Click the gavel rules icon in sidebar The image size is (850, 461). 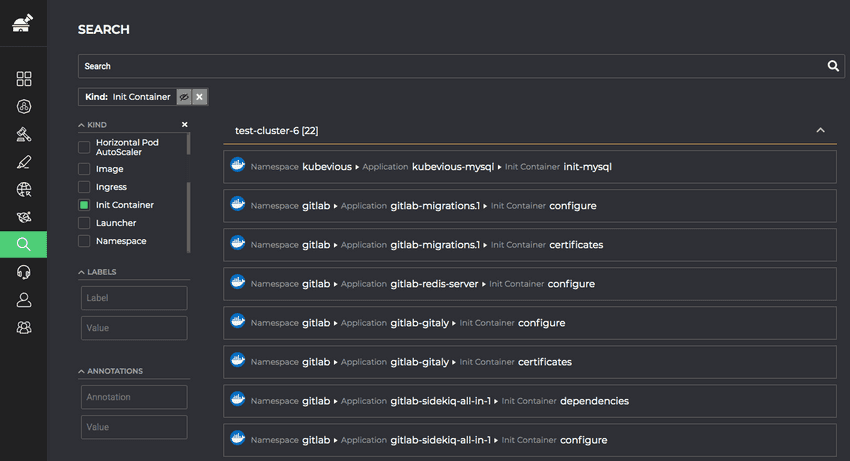tap(24, 134)
